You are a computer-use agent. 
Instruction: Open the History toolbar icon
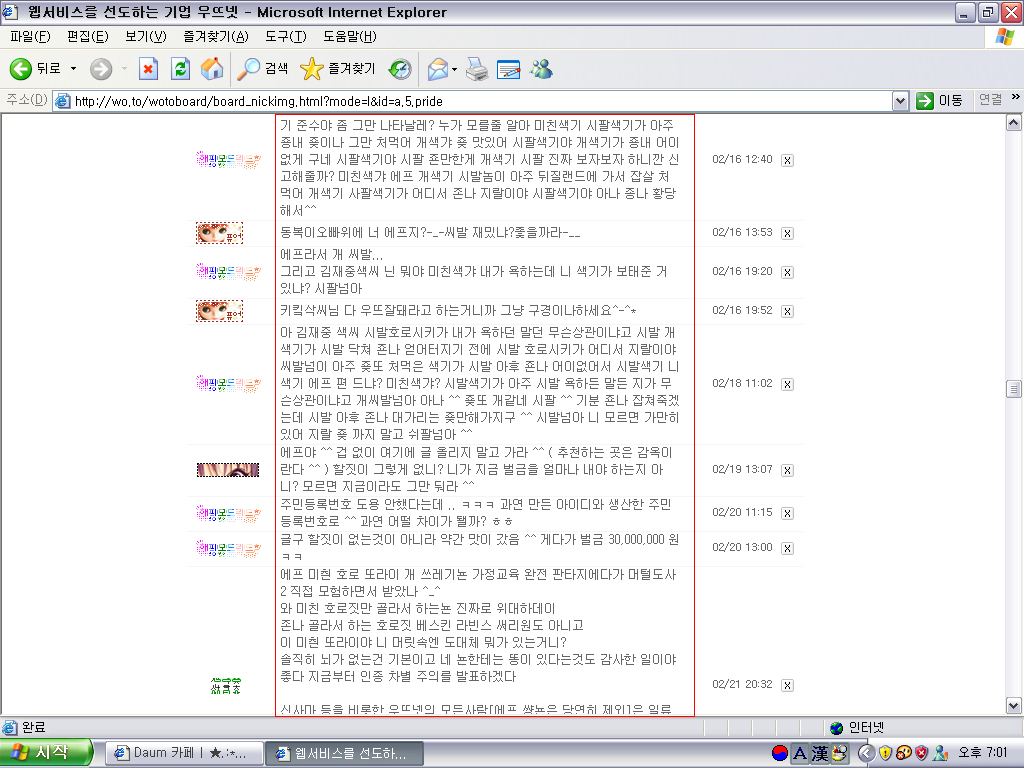tap(400, 69)
